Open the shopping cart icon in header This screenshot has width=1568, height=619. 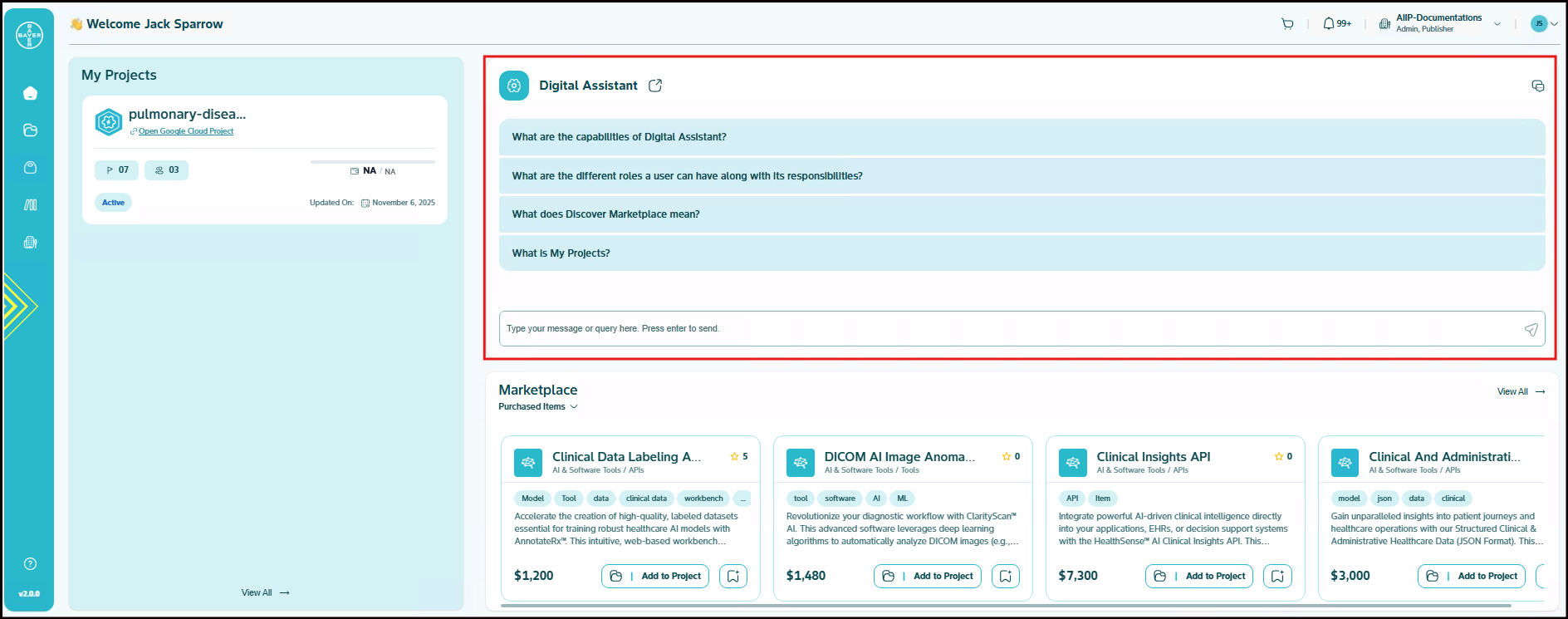[x=1287, y=24]
